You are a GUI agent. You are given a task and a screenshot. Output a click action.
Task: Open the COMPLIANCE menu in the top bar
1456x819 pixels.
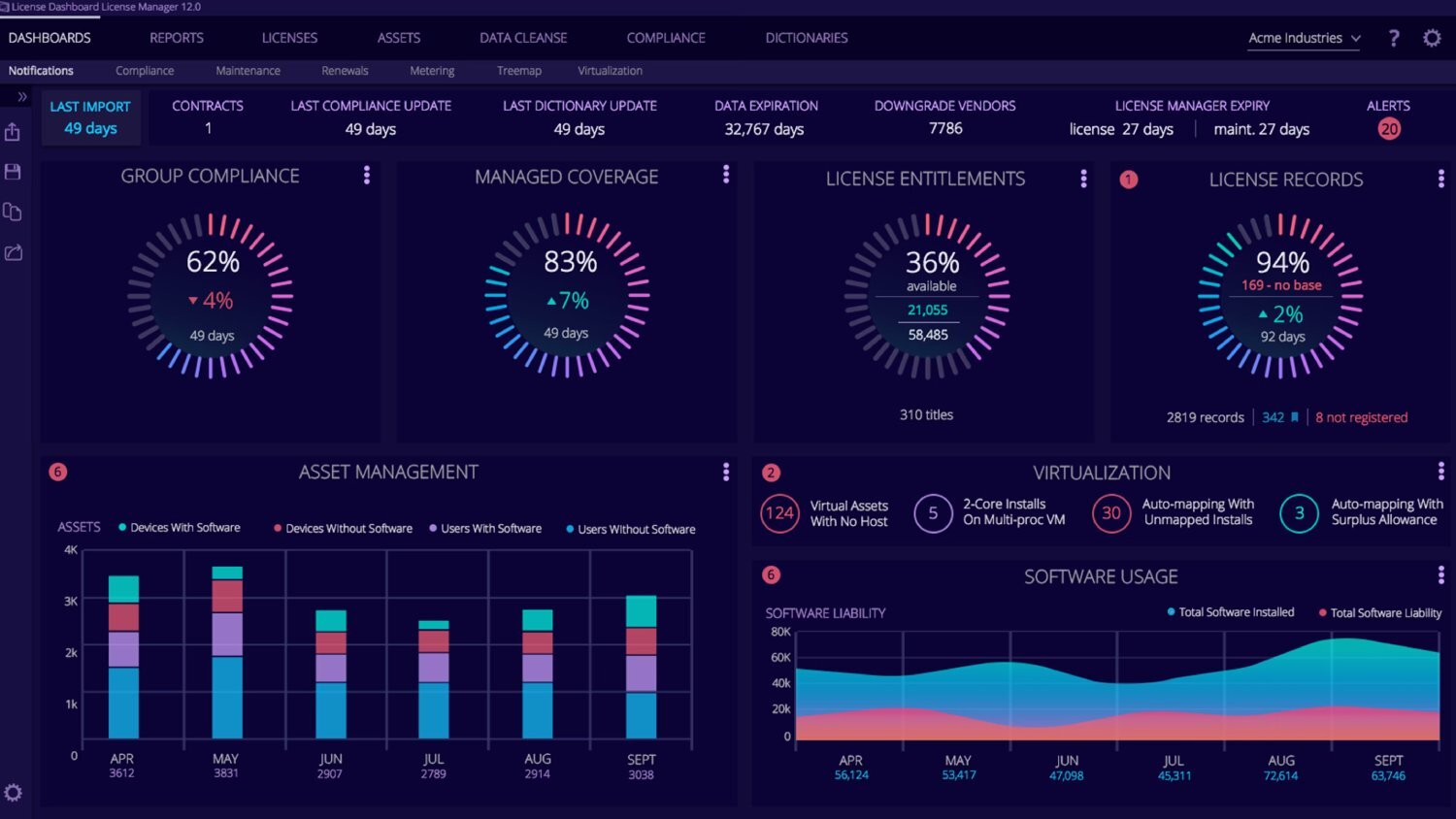(665, 38)
